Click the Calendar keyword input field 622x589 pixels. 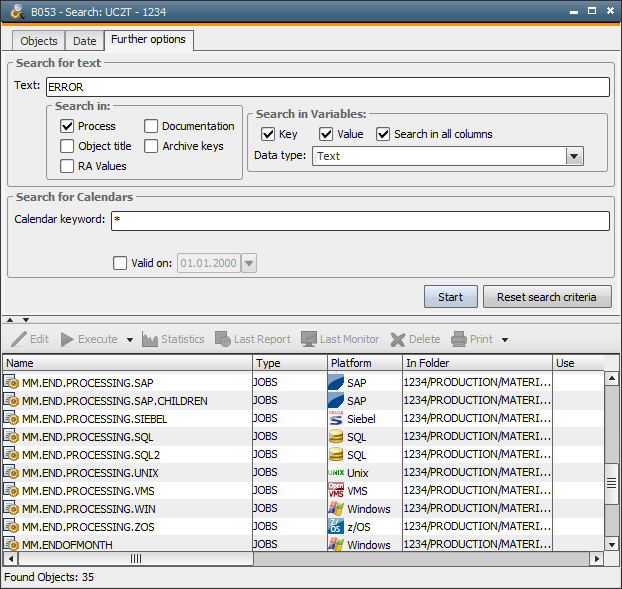pos(360,221)
